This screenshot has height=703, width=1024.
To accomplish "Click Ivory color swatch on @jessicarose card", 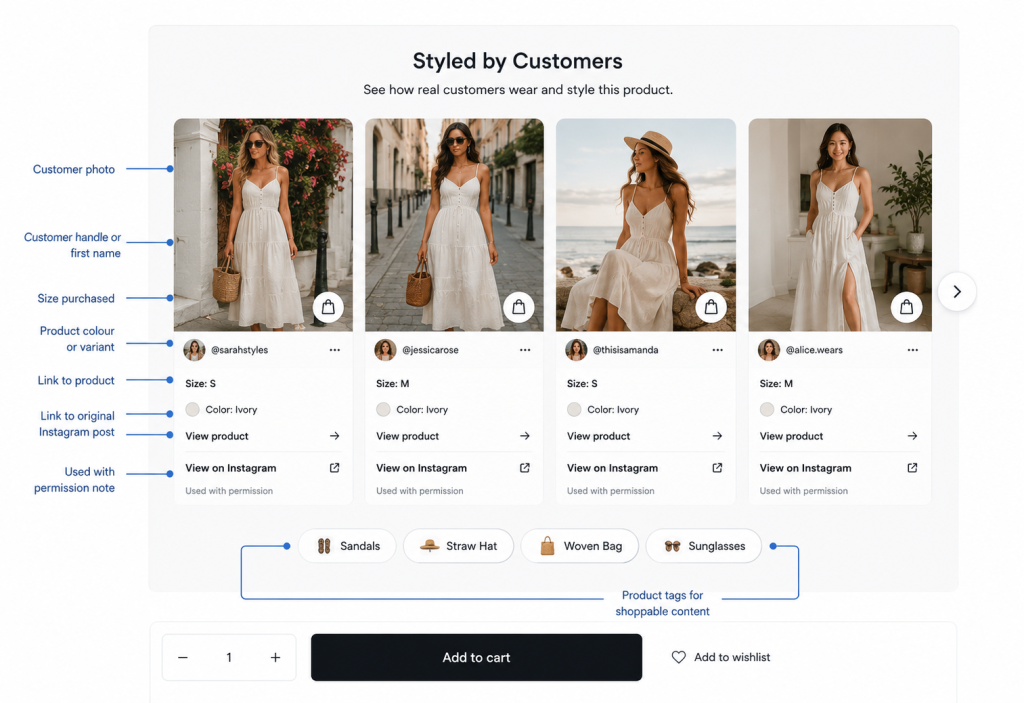I will click(x=383, y=410).
